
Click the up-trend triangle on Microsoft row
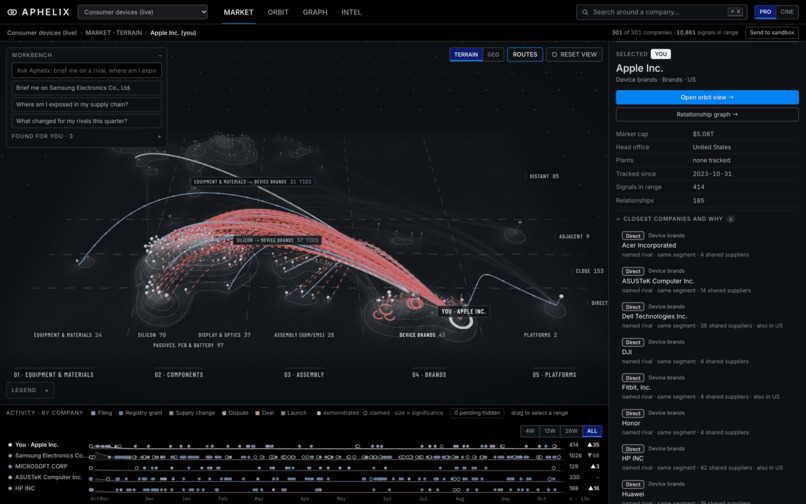(593, 466)
